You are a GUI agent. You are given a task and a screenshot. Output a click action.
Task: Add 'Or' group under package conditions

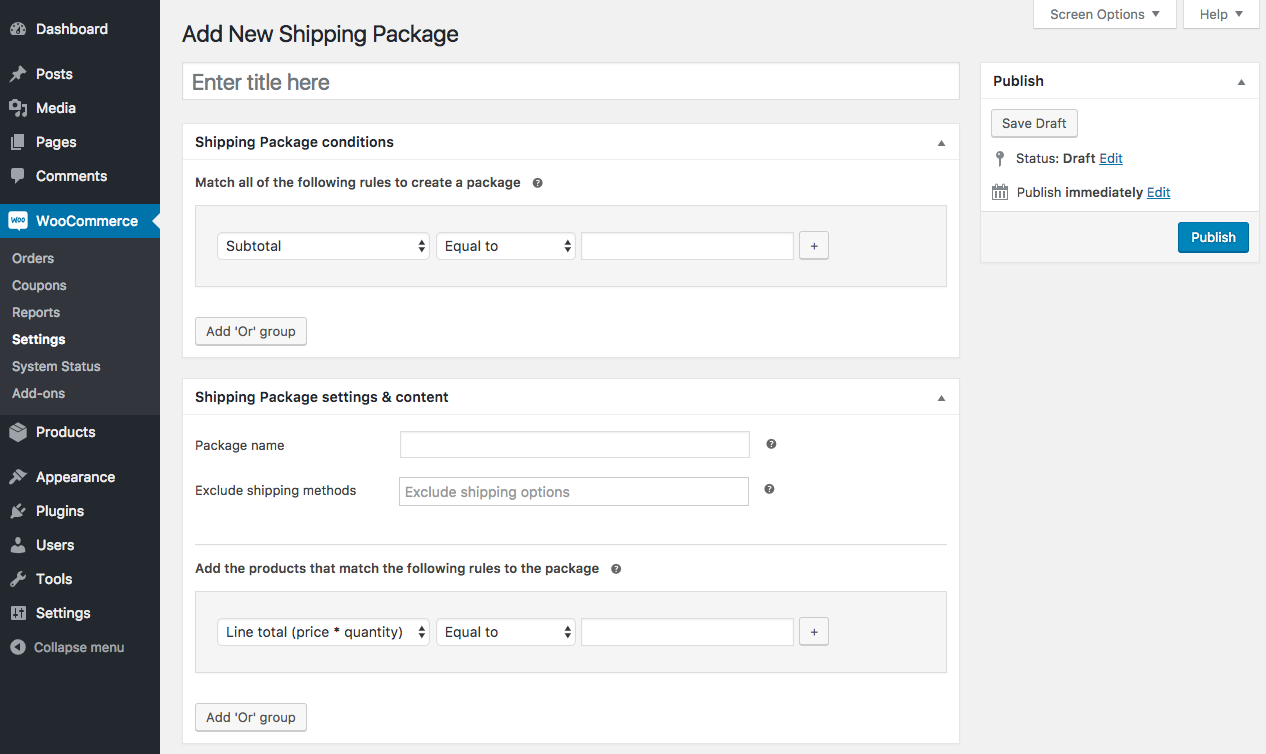click(x=251, y=331)
